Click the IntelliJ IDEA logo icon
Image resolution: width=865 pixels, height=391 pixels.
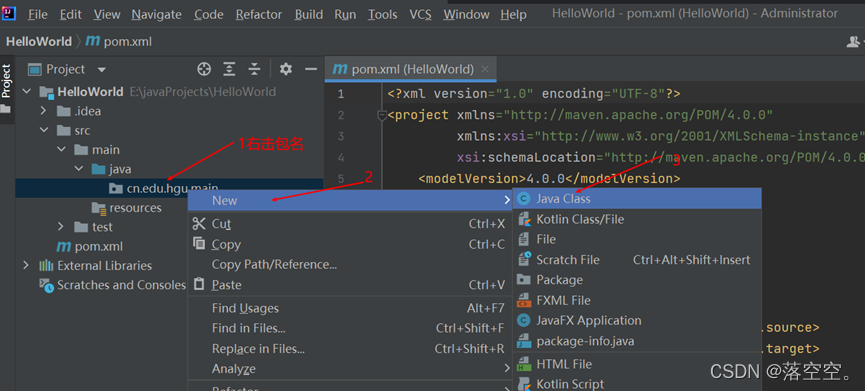tap(8, 13)
